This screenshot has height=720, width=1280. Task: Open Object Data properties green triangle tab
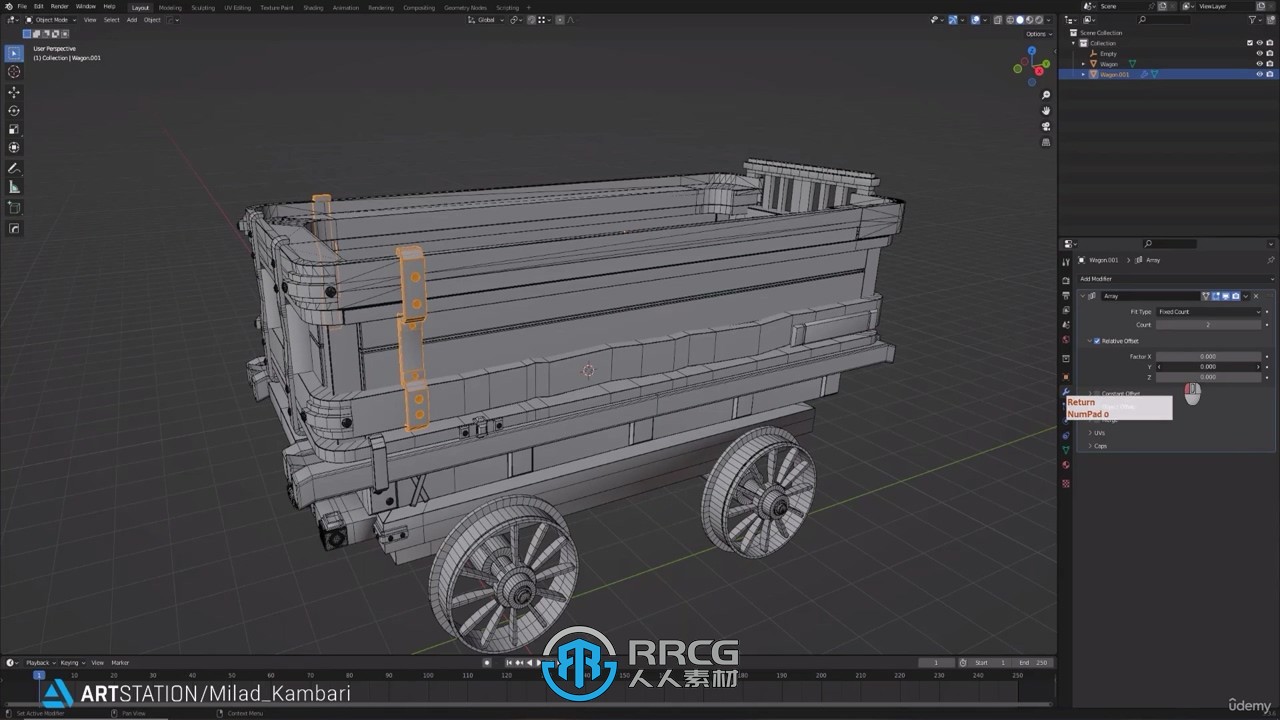(x=1066, y=450)
